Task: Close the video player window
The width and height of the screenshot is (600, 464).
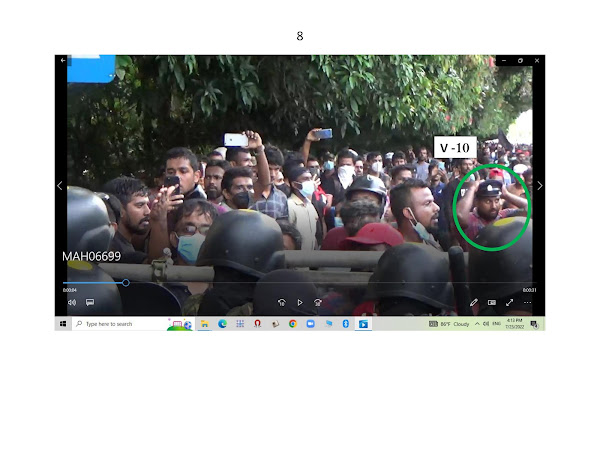Action: pyautogui.click(x=537, y=60)
